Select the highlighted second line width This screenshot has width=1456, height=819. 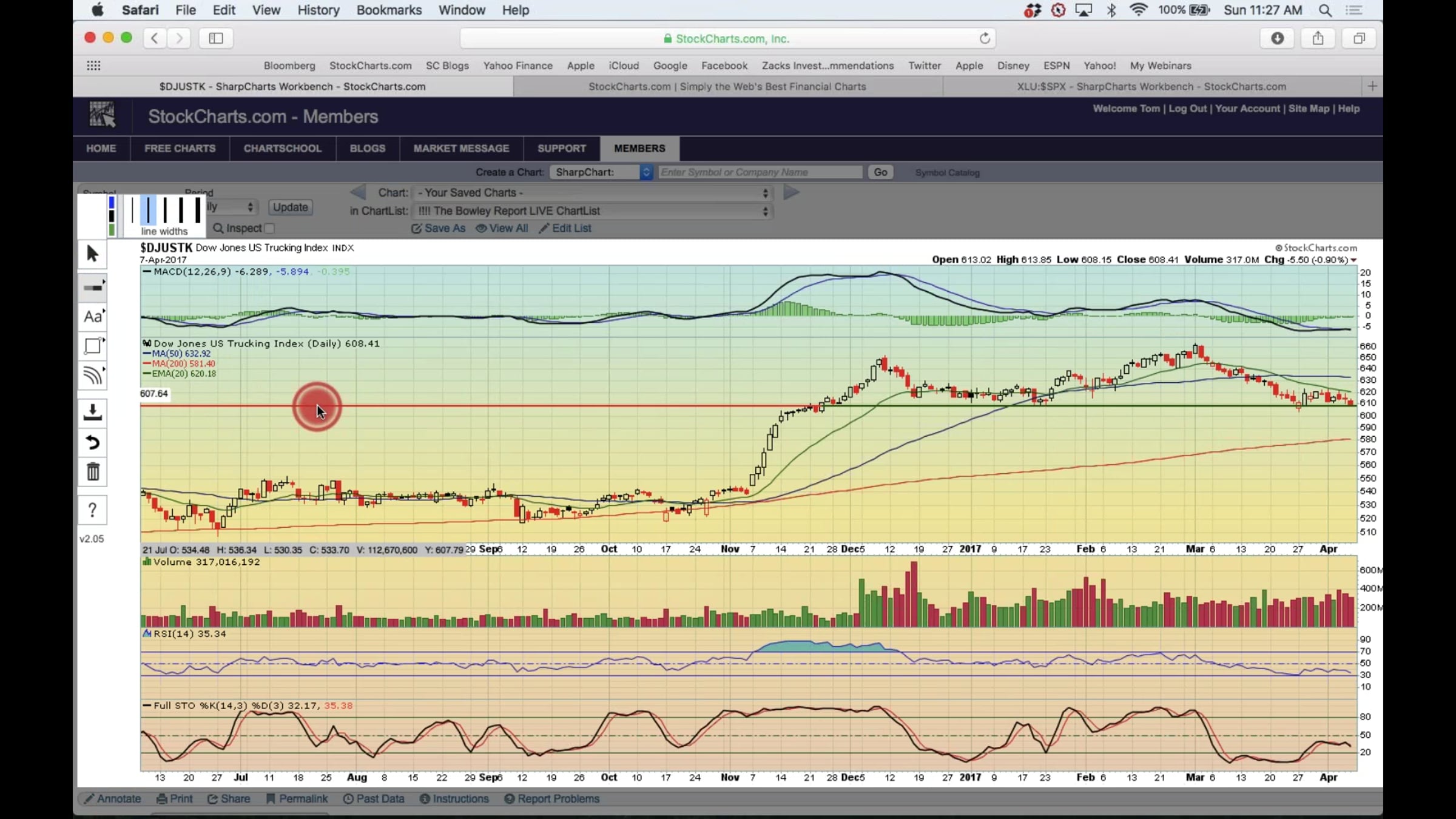[148, 210]
